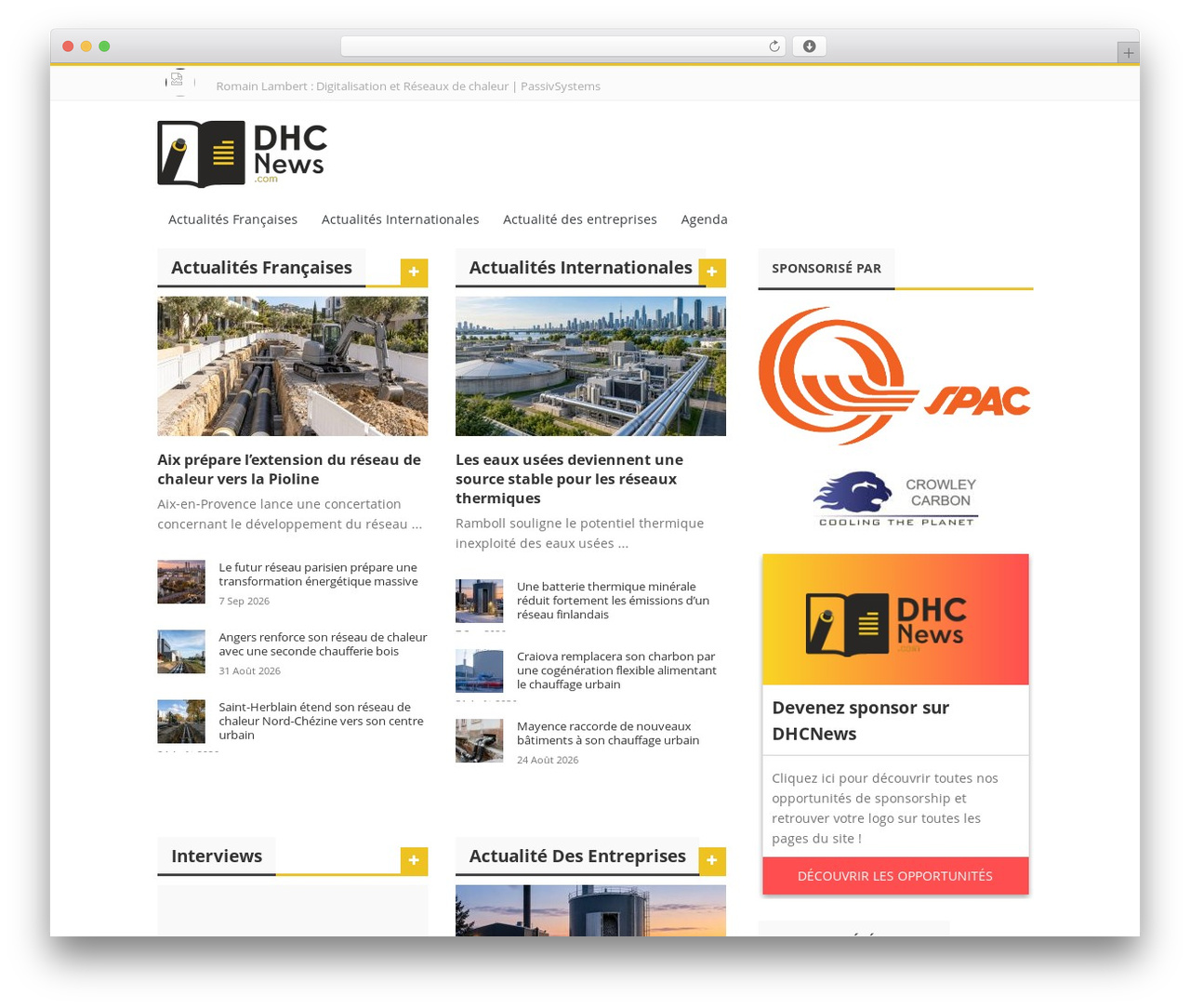The width and height of the screenshot is (1190, 1008).
Task: Click the futur réseau parisien thumbnail
Action: pyautogui.click(x=181, y=582)
